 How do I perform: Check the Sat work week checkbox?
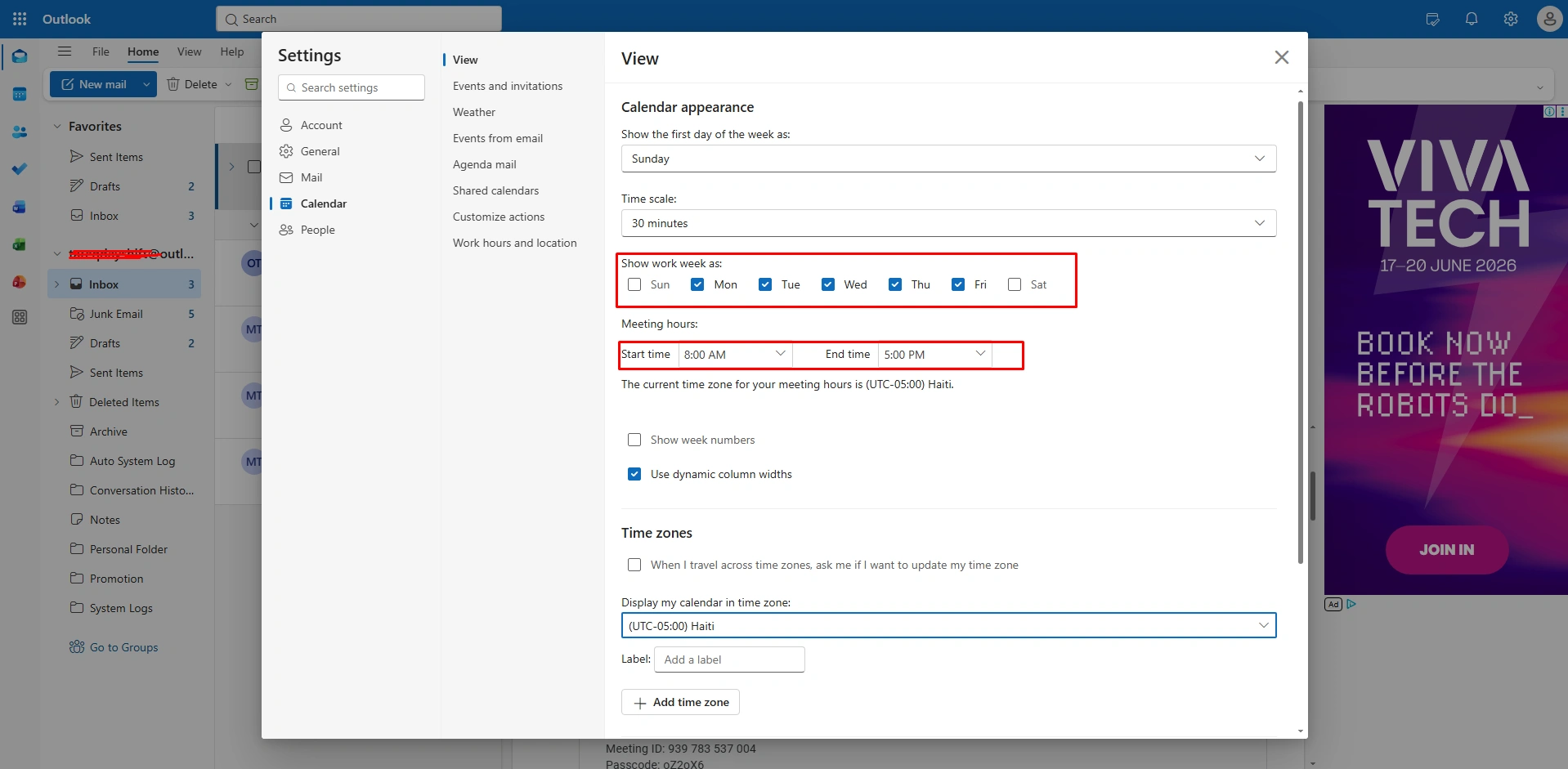coord(1015,284)
